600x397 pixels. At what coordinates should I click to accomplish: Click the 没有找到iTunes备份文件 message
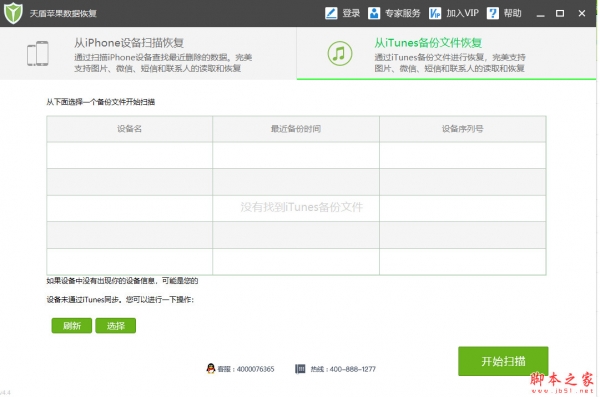(302, 207)
